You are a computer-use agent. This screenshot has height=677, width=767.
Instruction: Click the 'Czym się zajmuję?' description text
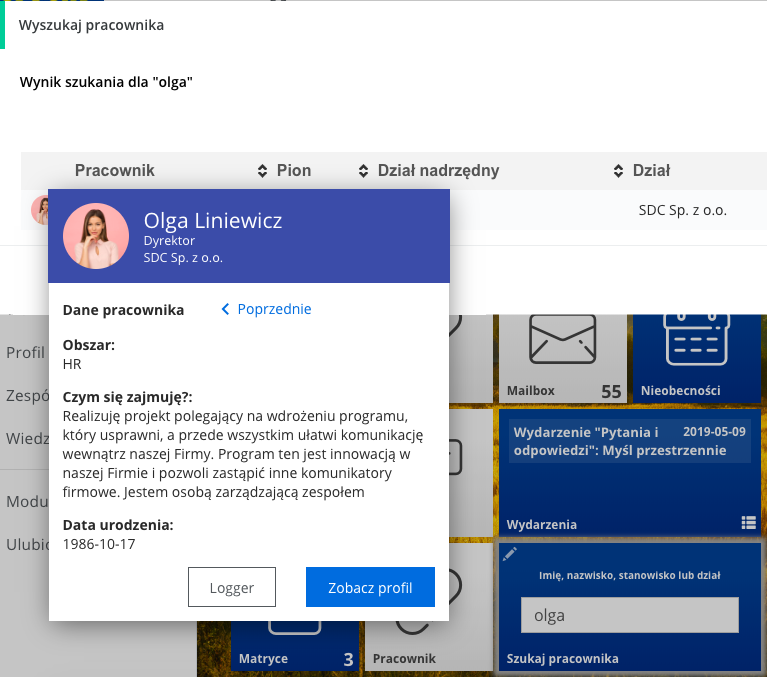pos(243,454)
